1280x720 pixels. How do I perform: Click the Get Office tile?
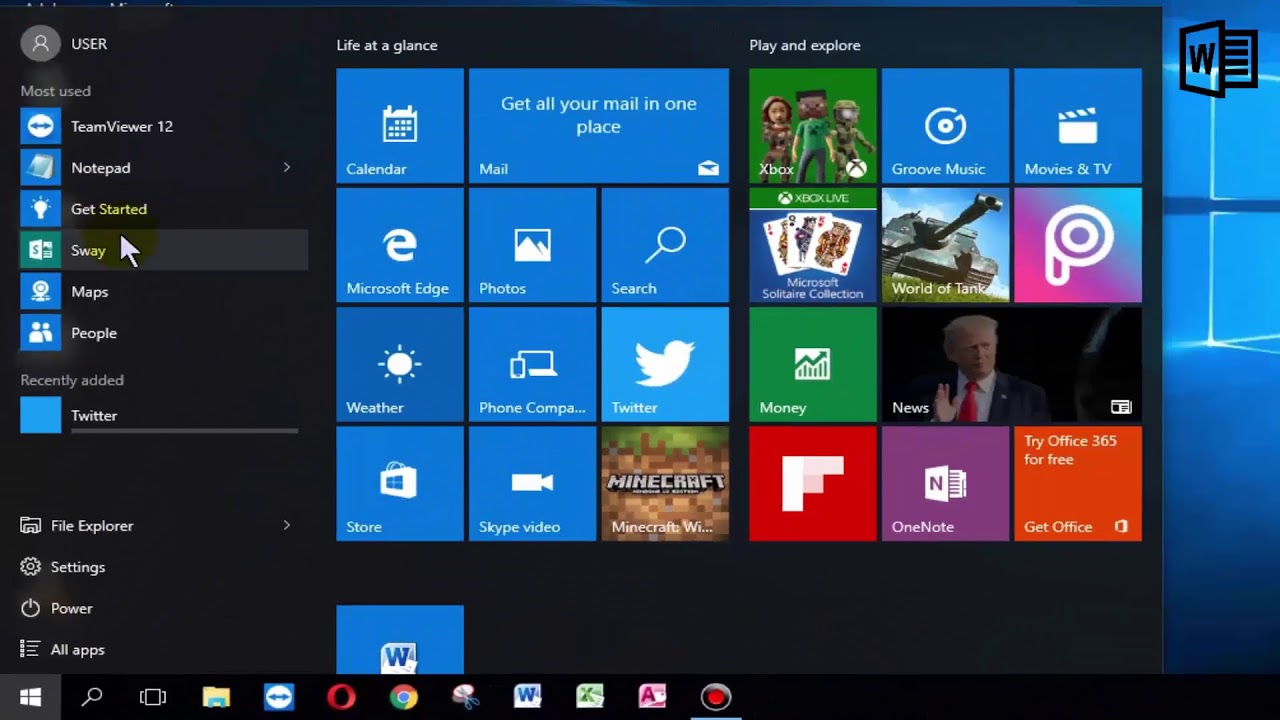(1078, 484)
